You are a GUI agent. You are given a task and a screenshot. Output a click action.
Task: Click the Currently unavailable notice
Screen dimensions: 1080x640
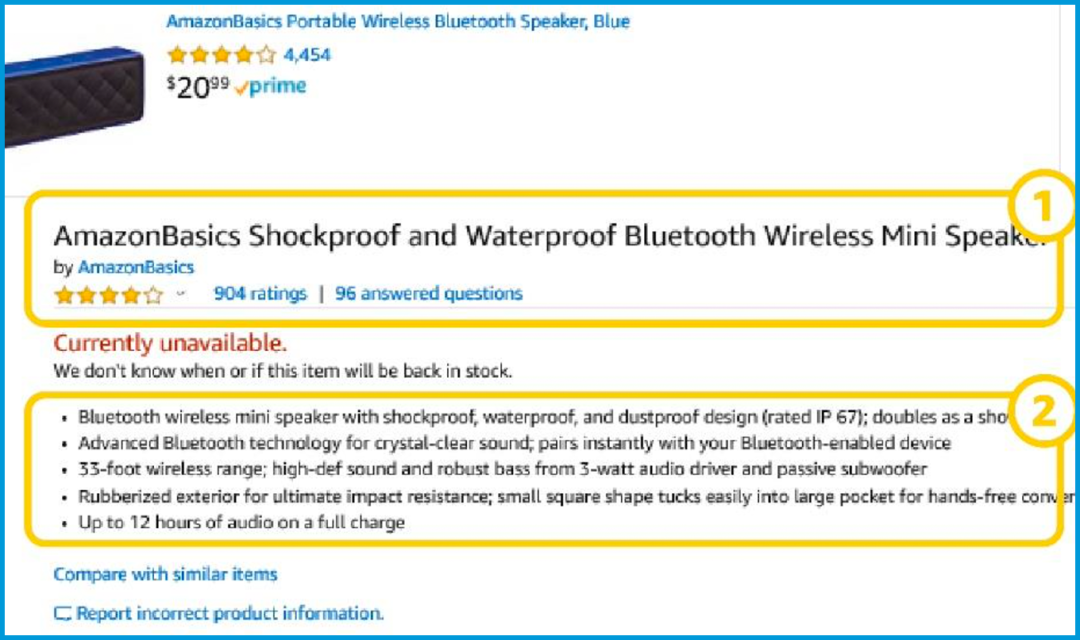point(169,343)
